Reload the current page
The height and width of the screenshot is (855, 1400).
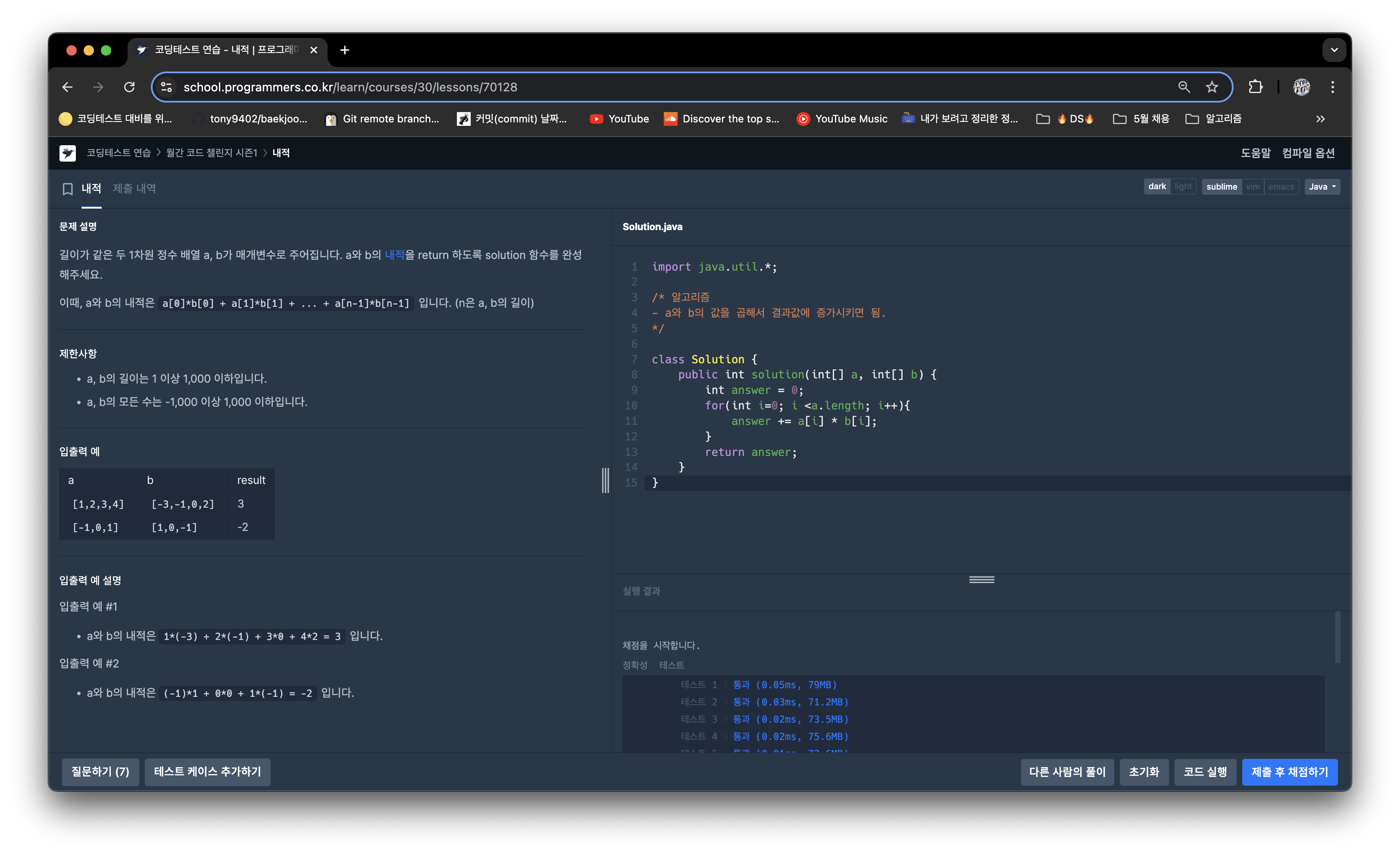point(130,87)
